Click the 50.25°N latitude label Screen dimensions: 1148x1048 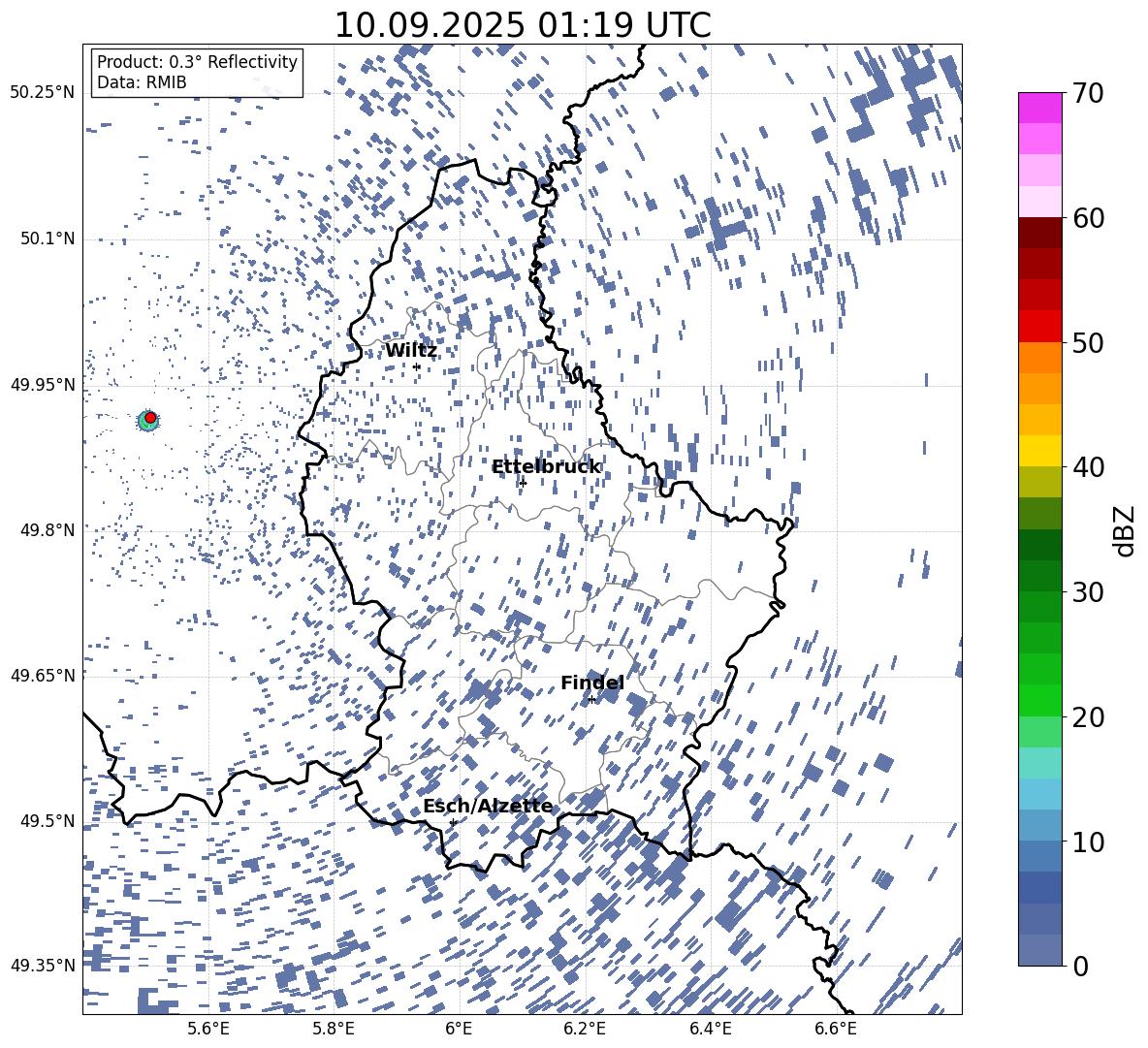(x=43, y=93)
